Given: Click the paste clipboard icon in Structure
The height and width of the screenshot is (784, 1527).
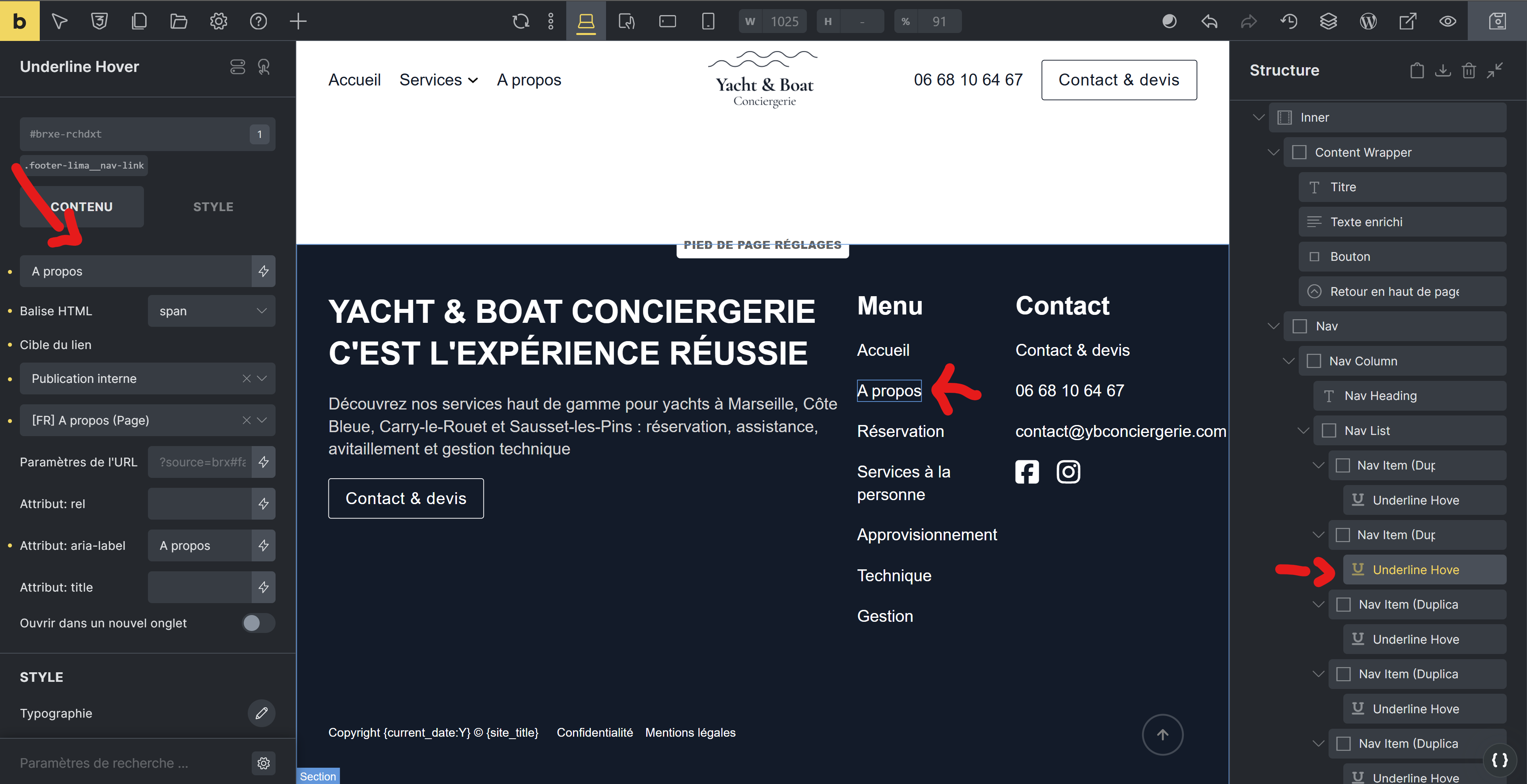Looking at the screenshot, I should [x=1417, y=70].
